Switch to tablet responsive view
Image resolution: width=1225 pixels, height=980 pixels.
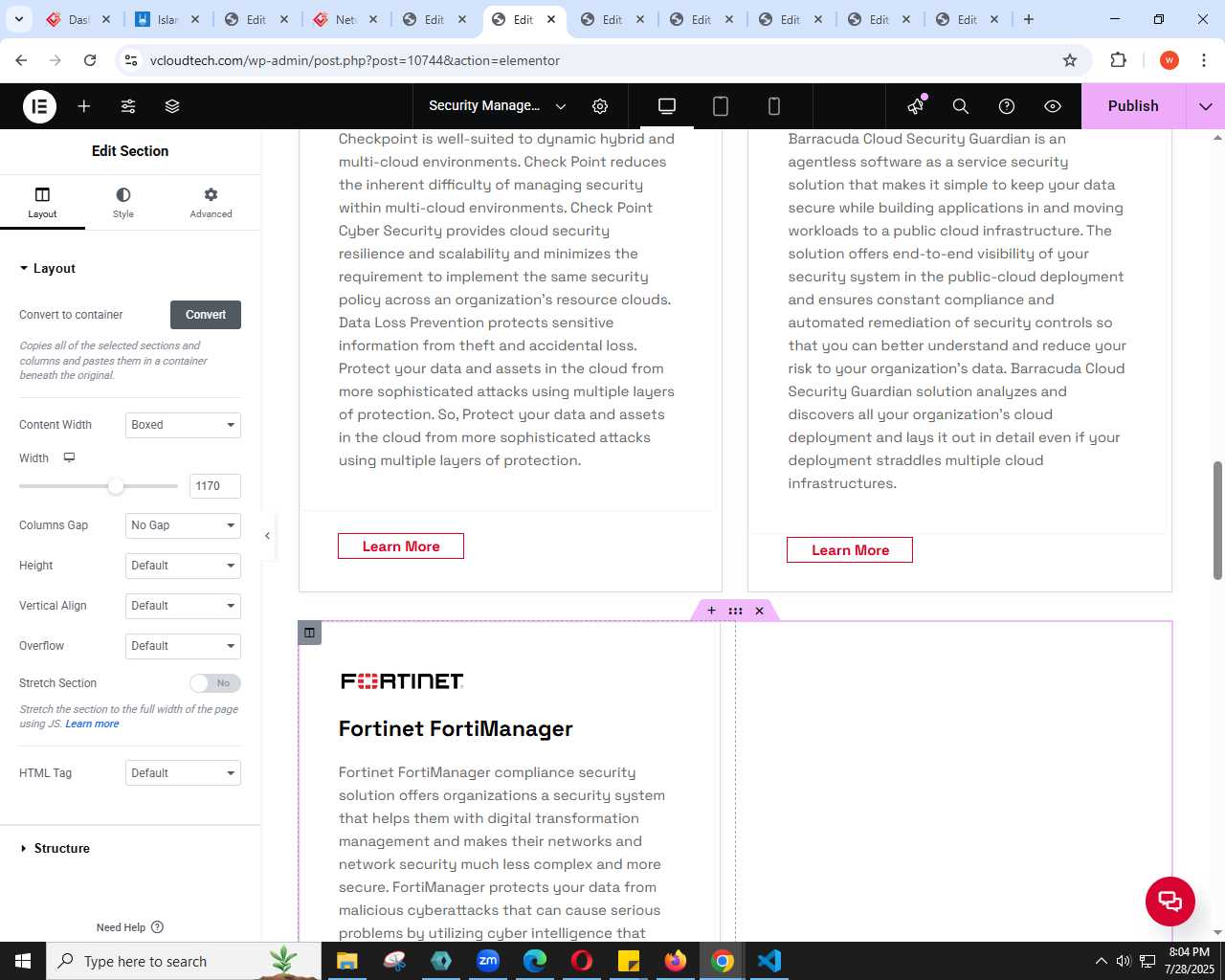point(721,106)
